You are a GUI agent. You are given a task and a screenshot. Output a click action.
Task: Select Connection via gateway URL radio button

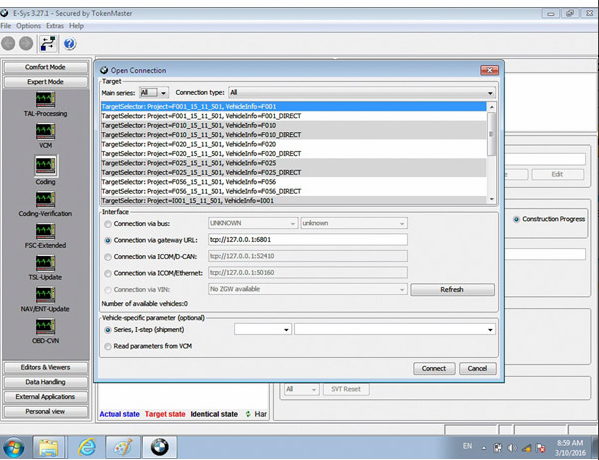pyautogui.click(x=108, y=240)
